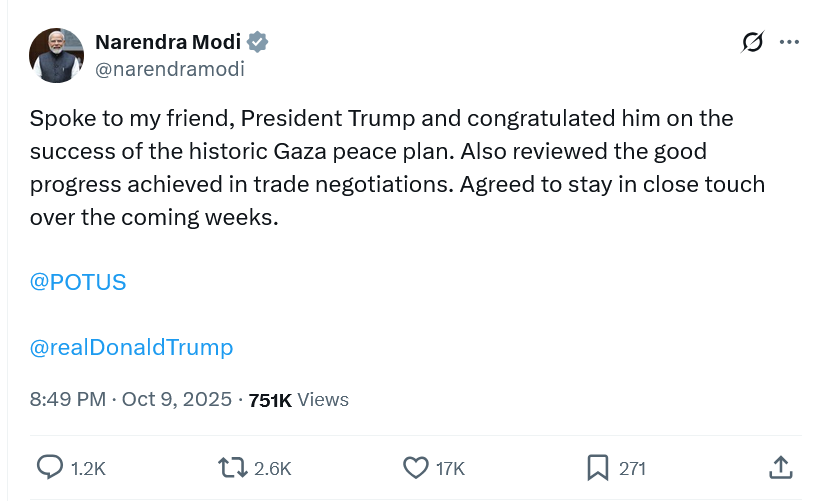820x501 pixels.
Task: Click the 2.6K reposts count
Action: click(x=272, y=468)
